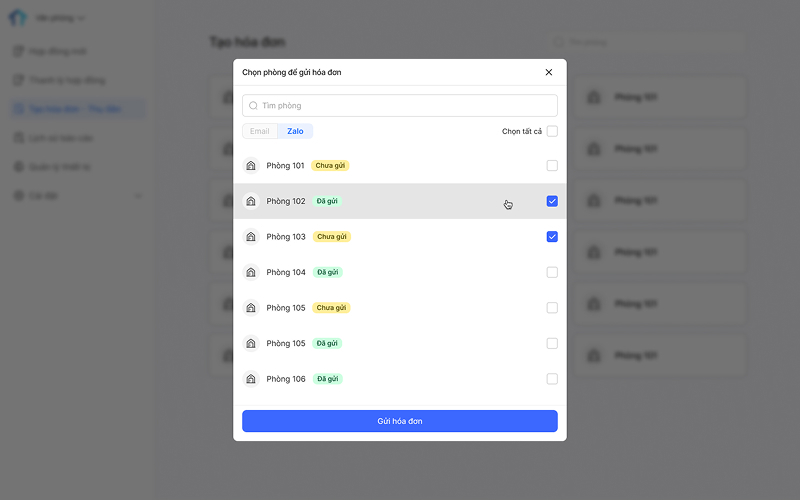800x500 pixels.
Task: Click the Đã gửi badge on Phòng 102
Action: [x=327, y=201]
